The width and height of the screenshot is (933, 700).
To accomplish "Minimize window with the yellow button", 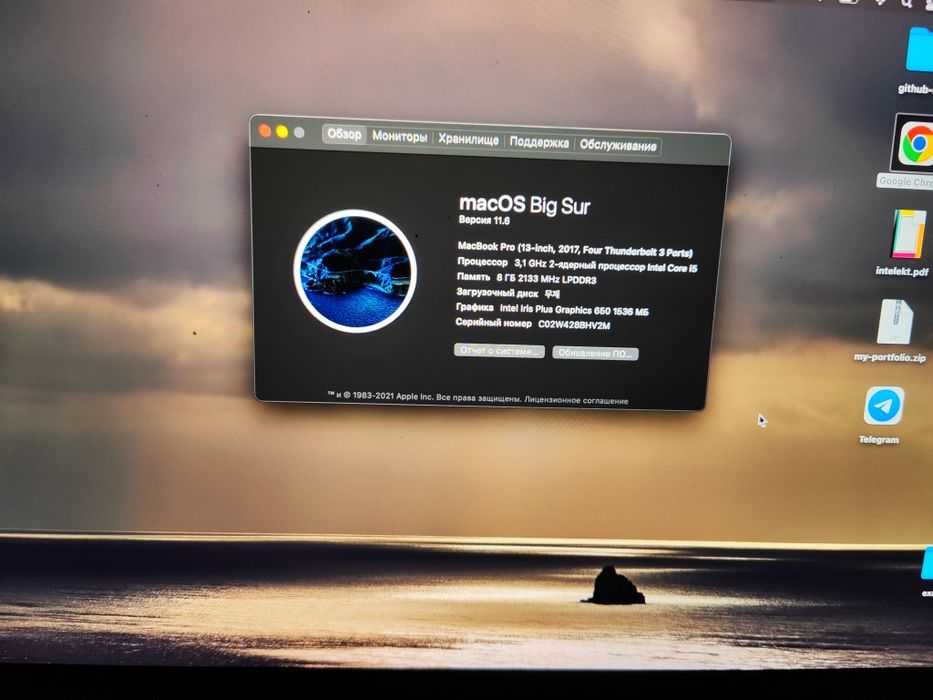I will (x=282, y=132).
